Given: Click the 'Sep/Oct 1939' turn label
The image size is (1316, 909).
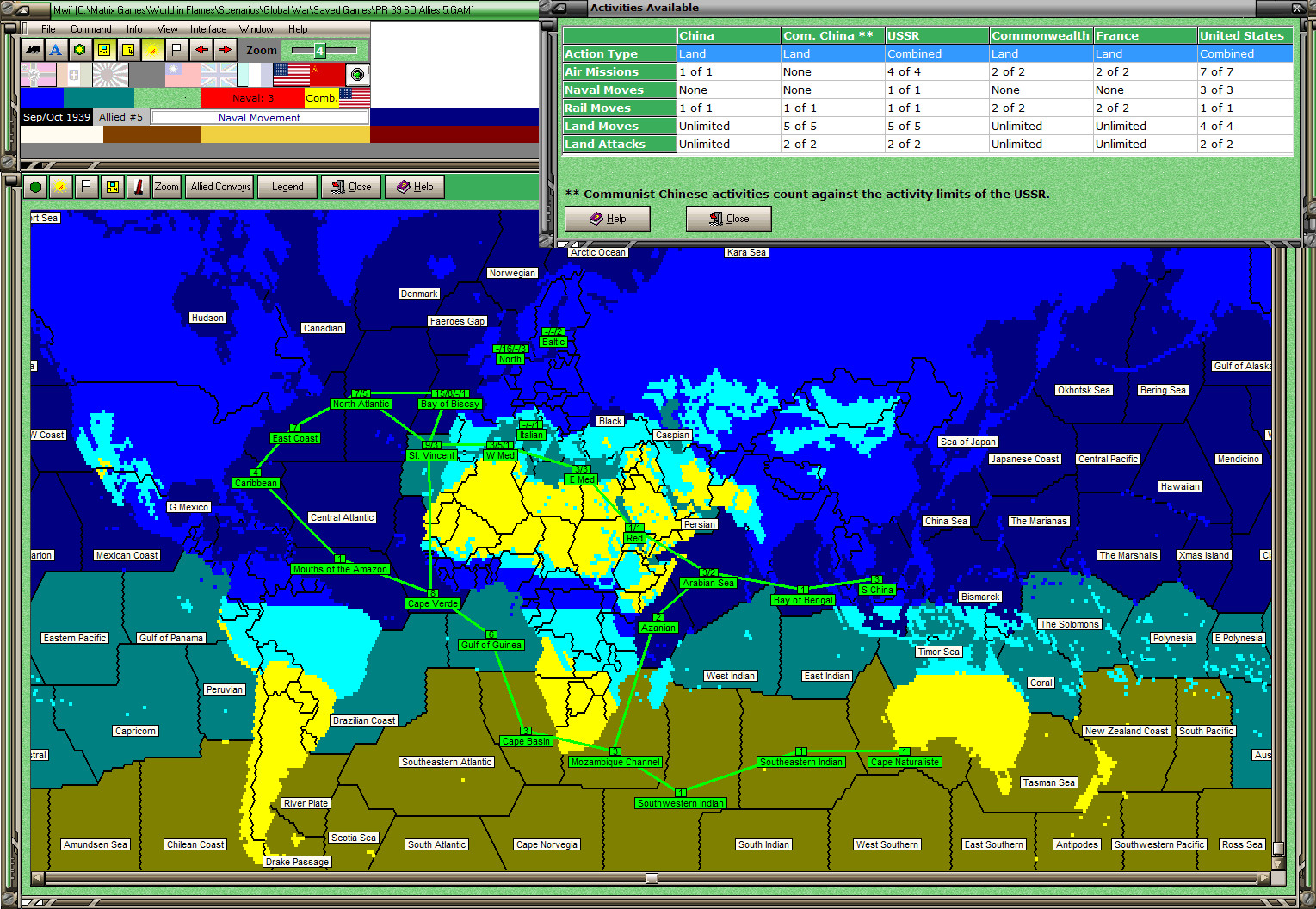Looking at the screenshot, I should point(57,117).
